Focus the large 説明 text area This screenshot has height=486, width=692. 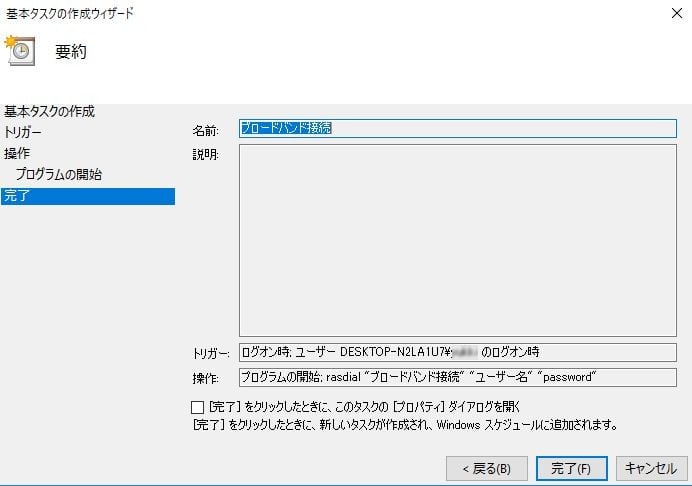pos(457,241)
